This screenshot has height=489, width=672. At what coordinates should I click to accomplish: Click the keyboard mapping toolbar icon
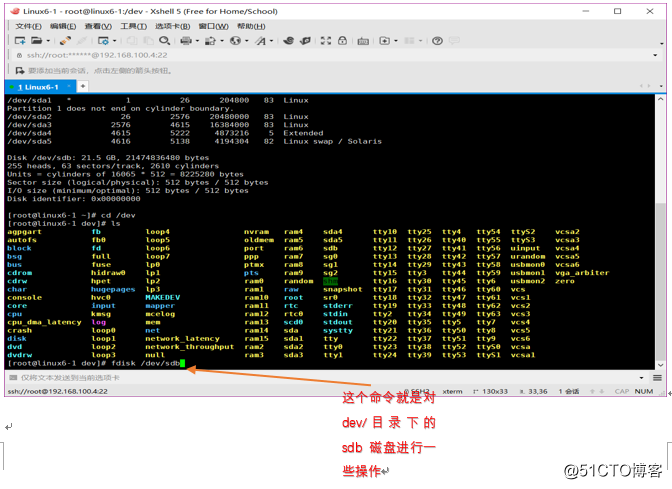tap(363, 41)
